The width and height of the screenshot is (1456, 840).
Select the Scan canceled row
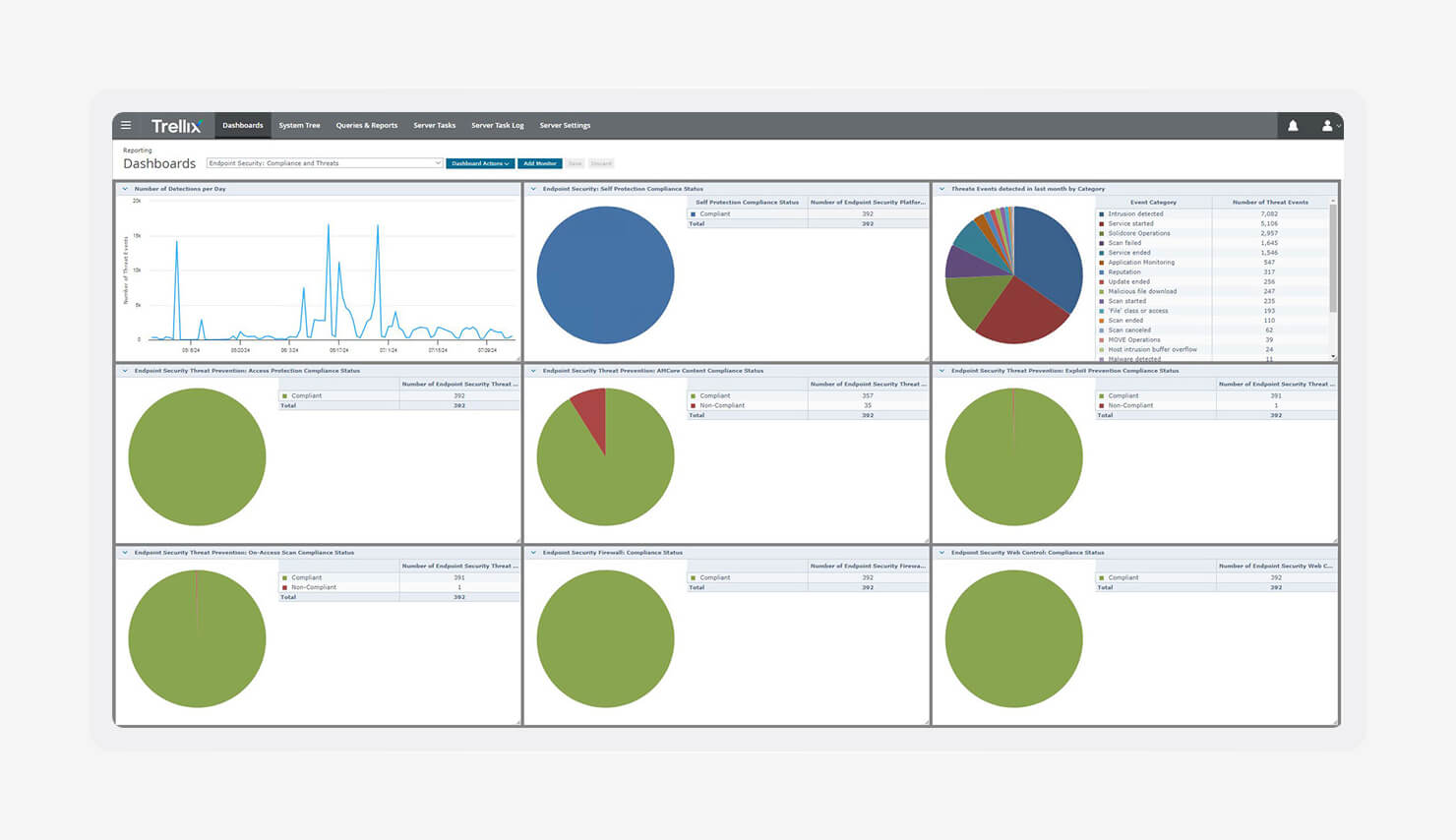pos(1212,330)
